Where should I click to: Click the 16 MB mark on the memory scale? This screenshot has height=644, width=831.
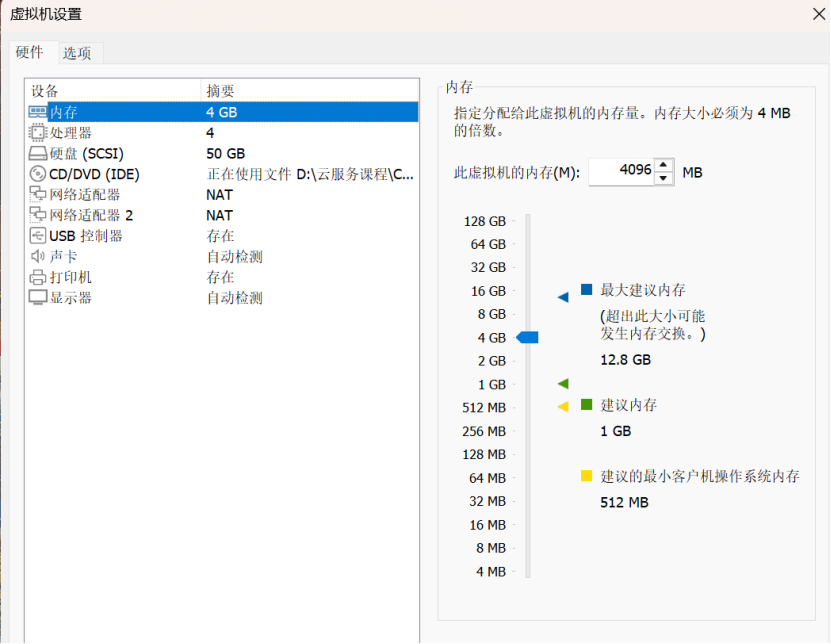tap(488, 525)
